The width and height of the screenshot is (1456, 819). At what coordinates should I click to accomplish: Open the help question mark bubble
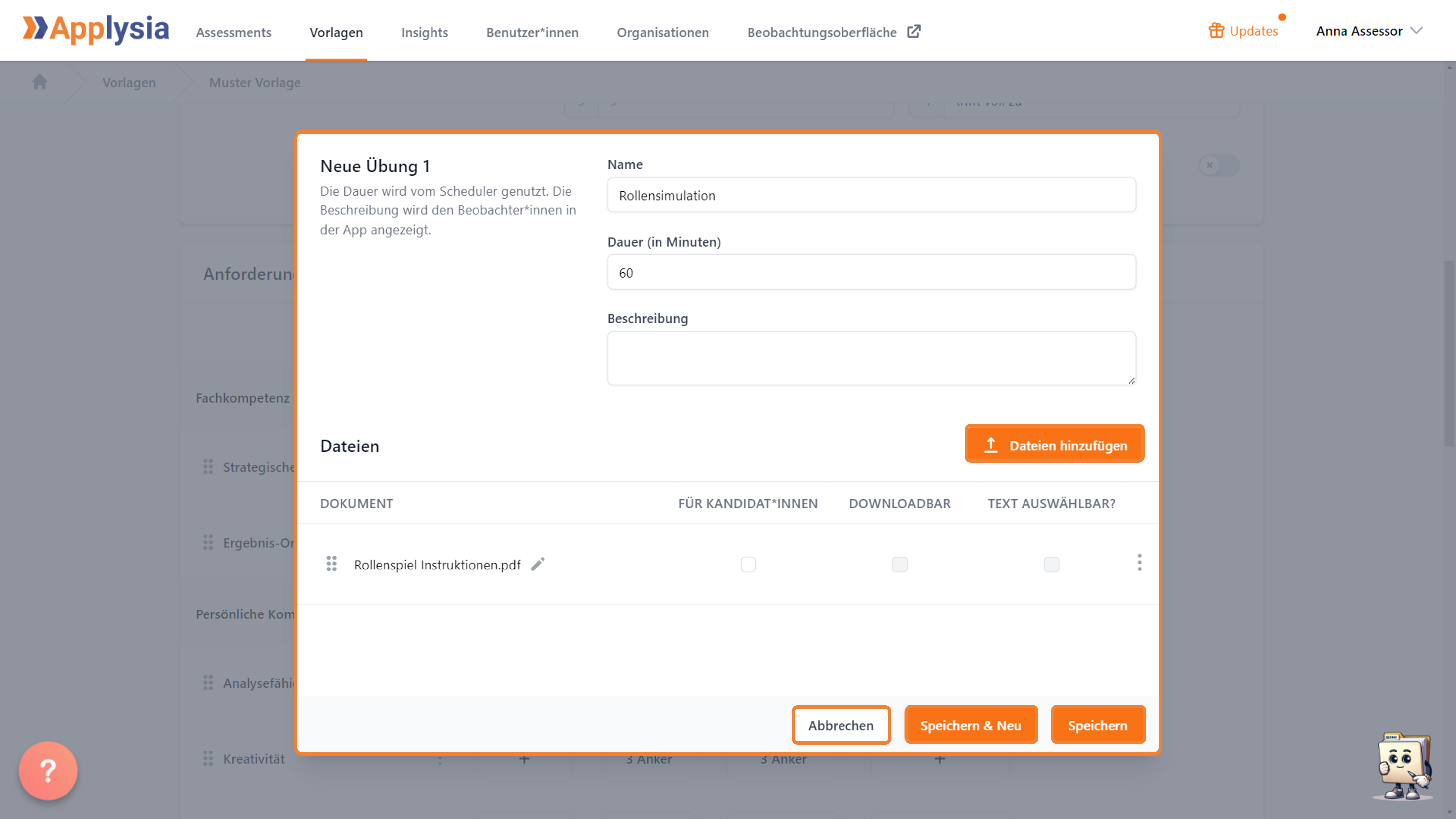pyautogui.click(x=48, y=770)
